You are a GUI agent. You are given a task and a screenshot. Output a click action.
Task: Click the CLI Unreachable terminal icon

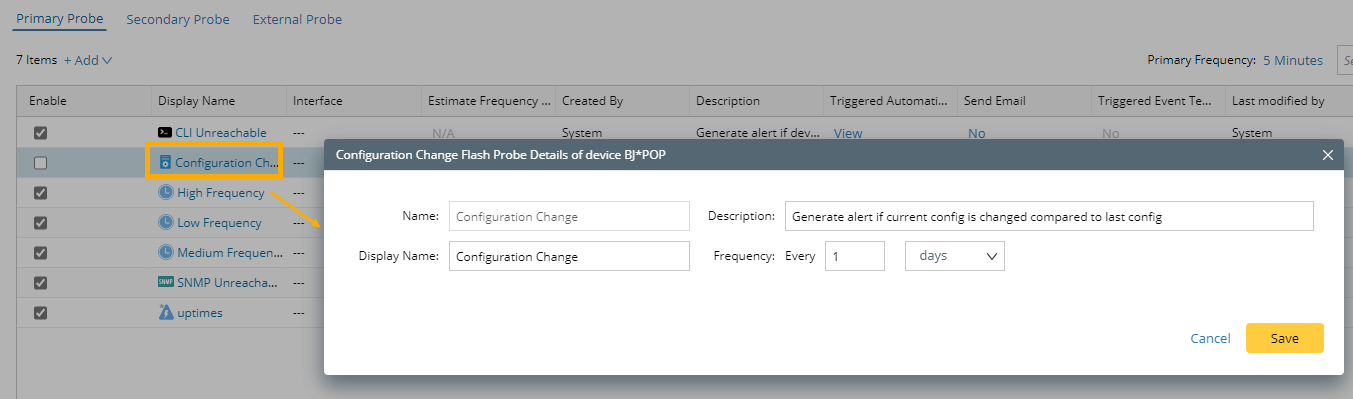[165, 133]
